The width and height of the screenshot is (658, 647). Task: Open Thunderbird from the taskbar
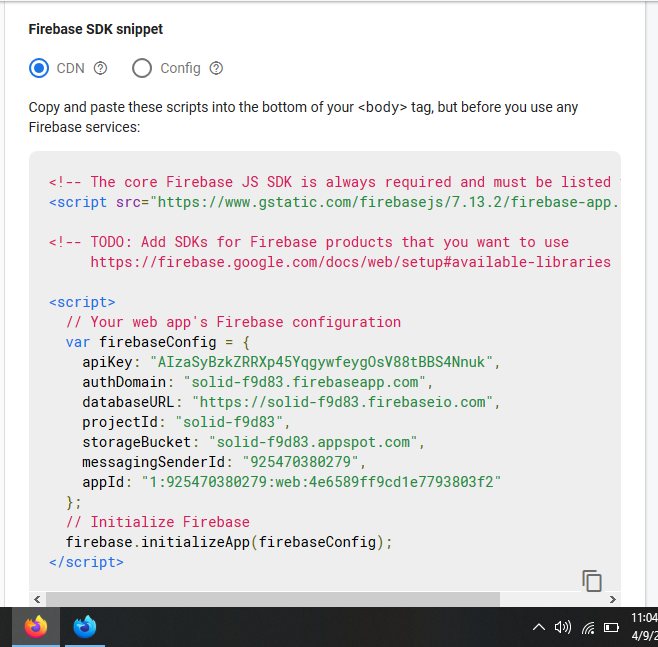85,627
